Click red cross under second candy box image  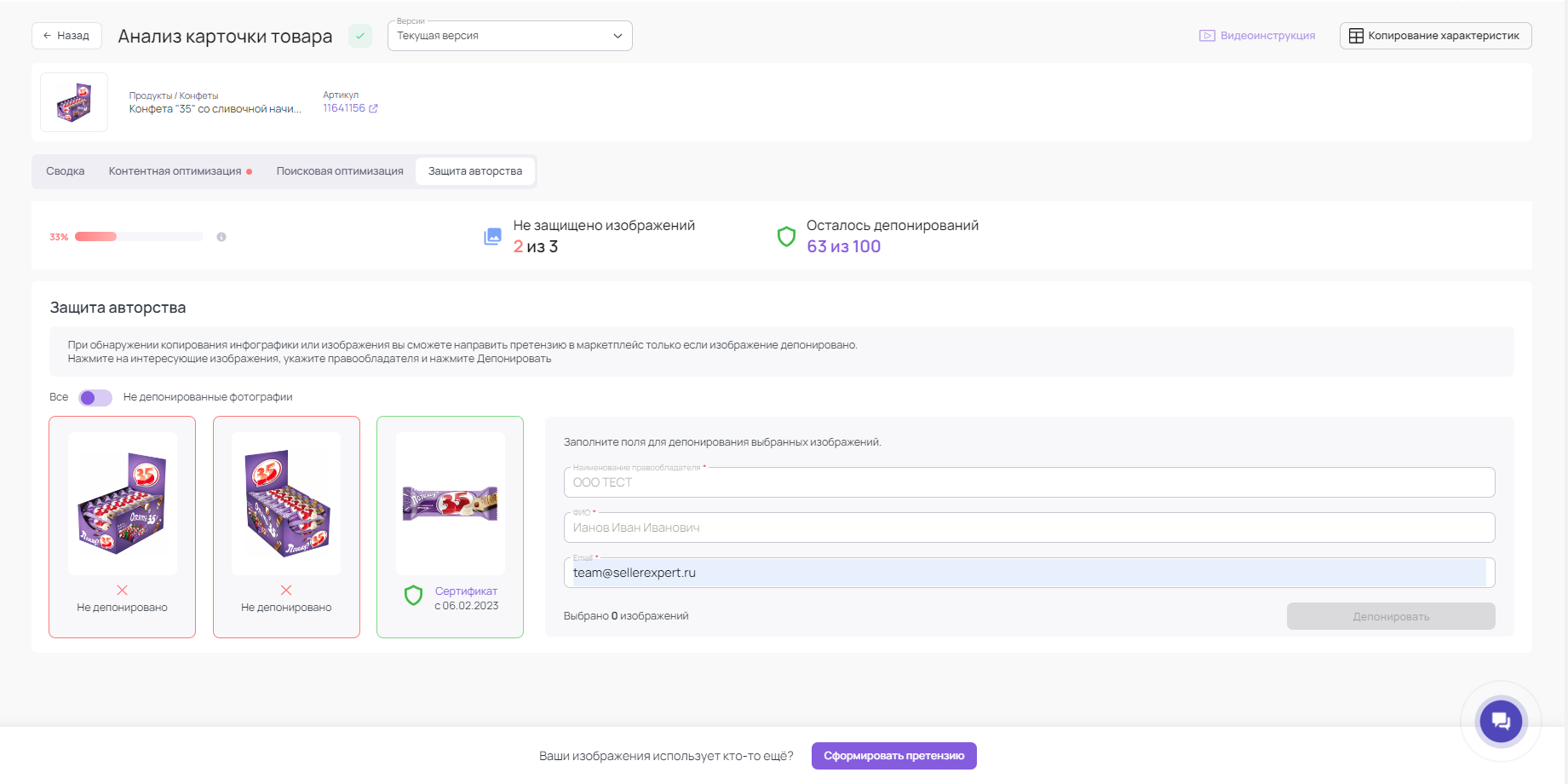[x=286, y=590]
